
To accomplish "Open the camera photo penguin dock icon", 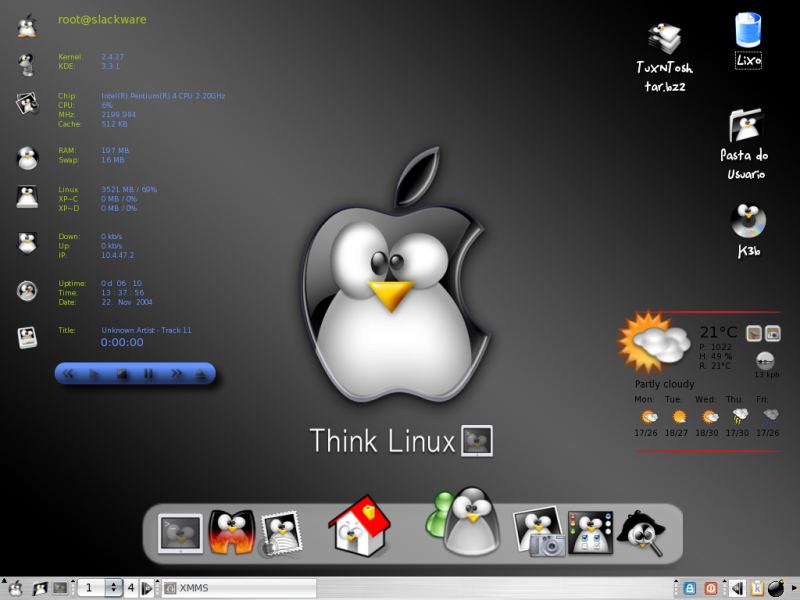I will point(538,532).
